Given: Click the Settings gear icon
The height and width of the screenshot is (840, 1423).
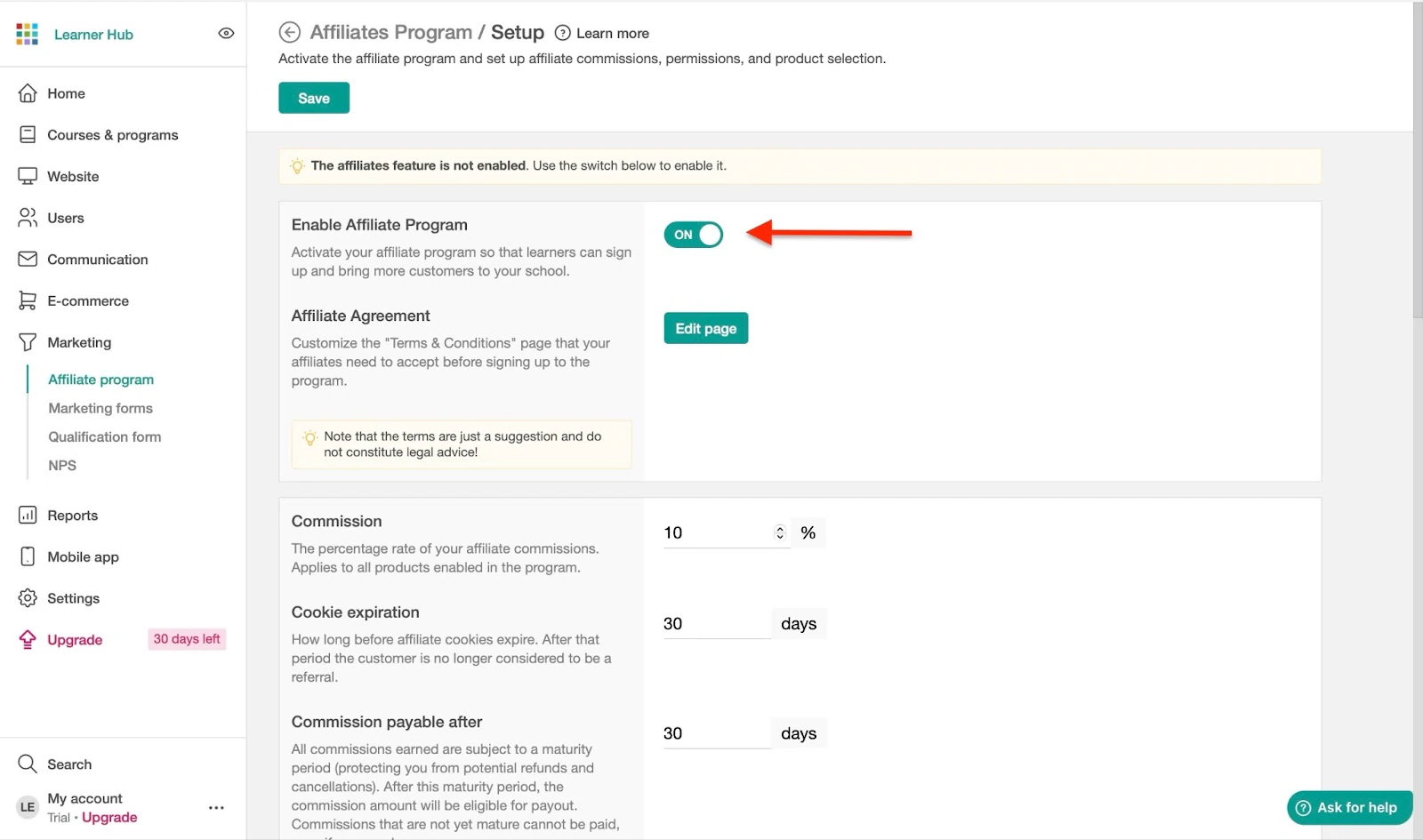Looking at the screenshot, I should pos(28,598).
